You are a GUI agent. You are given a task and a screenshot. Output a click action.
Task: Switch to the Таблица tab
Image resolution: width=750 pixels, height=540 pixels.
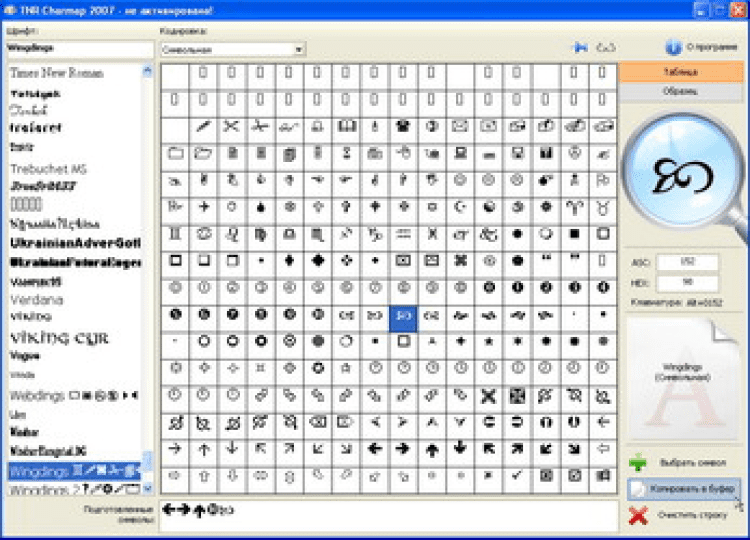point(681,72)
